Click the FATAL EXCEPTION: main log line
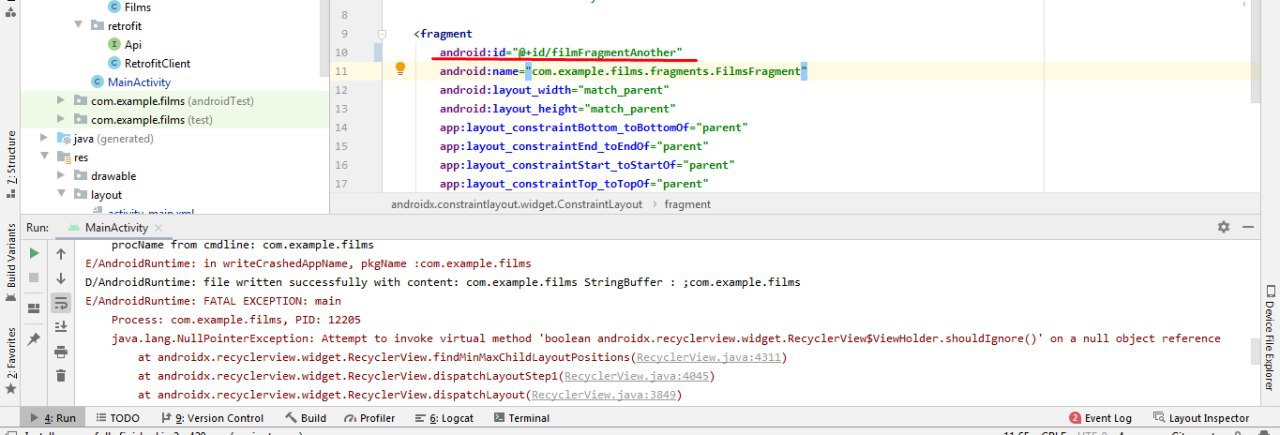The image size is (1280, 435). click(x=213, y=301)
